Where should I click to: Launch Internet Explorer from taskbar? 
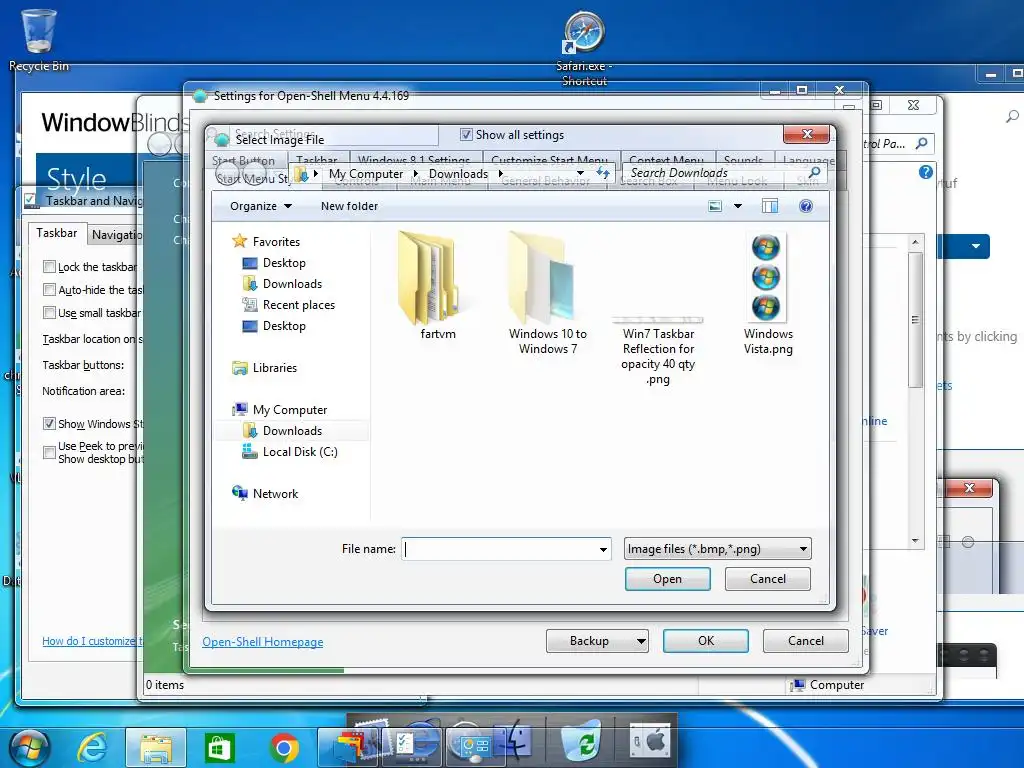[92, 748]
